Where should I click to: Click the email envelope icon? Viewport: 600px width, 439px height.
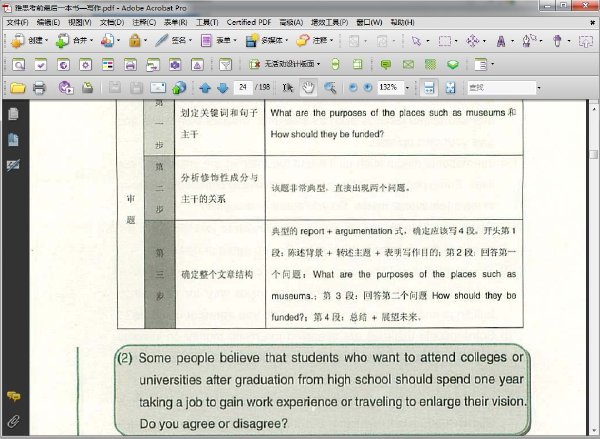pos(158,88)
